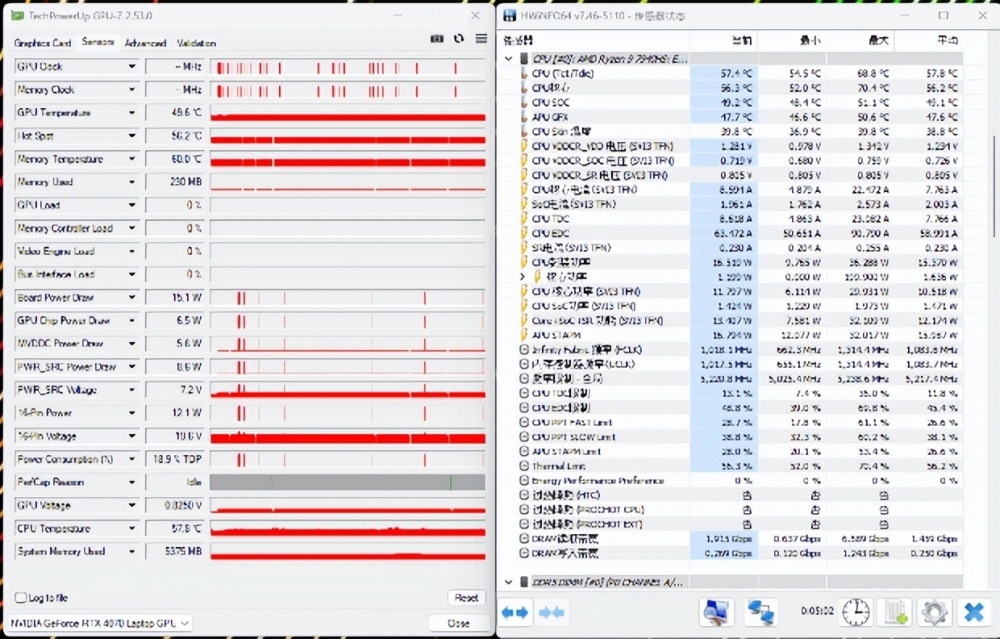This screenshot has height=639, width=1000.
Task: Click the HWiNFO monitor summary icon
Action: pos(716,612)
